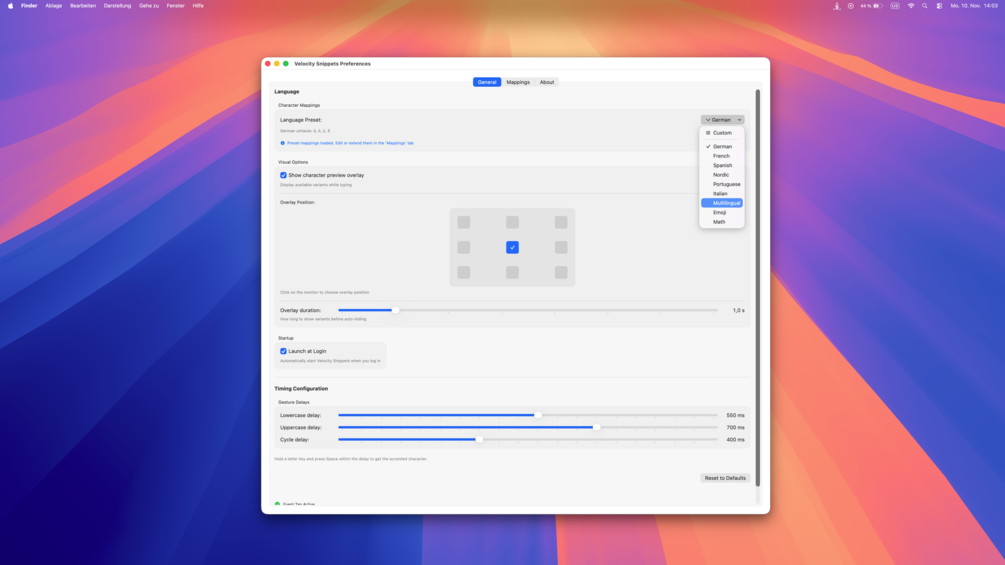
Task: Switch to the Mappings tab
Action: pyautogui.click(x=518, y=82)
